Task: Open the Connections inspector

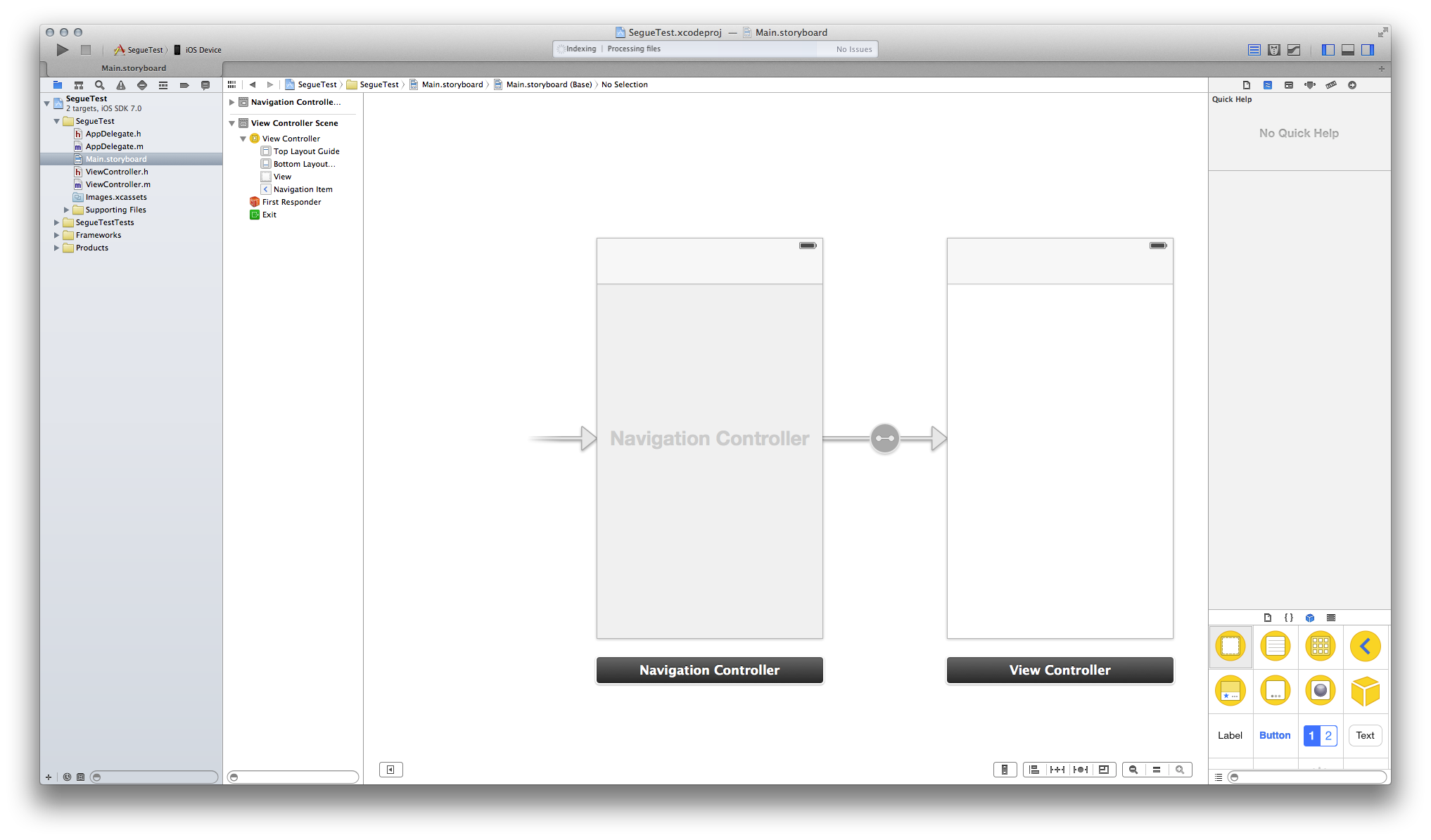Action: pos(1351,85)
